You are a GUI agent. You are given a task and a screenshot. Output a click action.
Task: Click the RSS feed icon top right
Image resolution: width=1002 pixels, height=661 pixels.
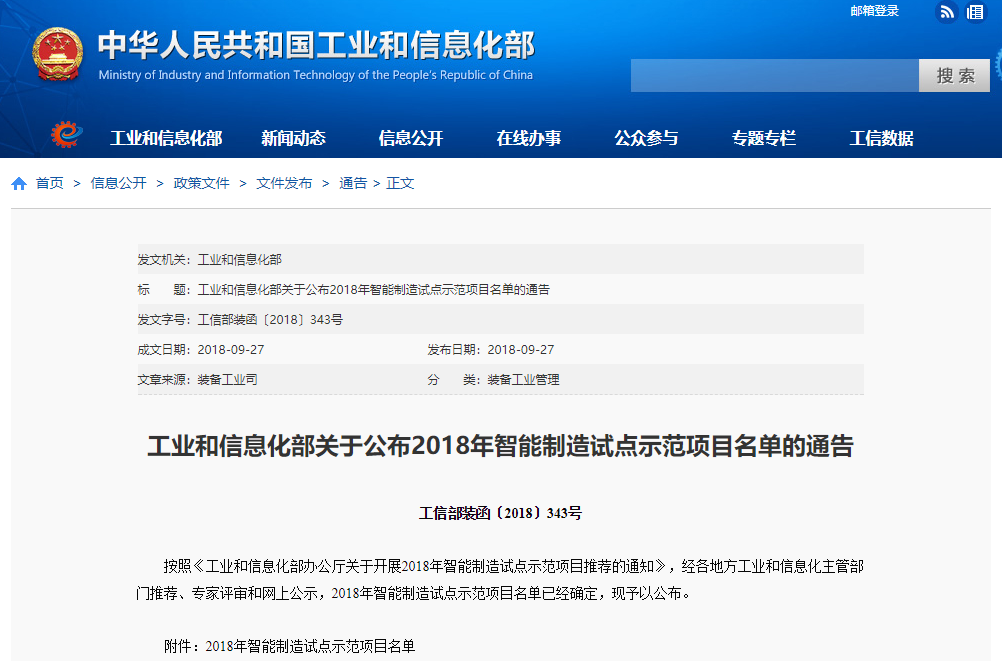[946, 12]
